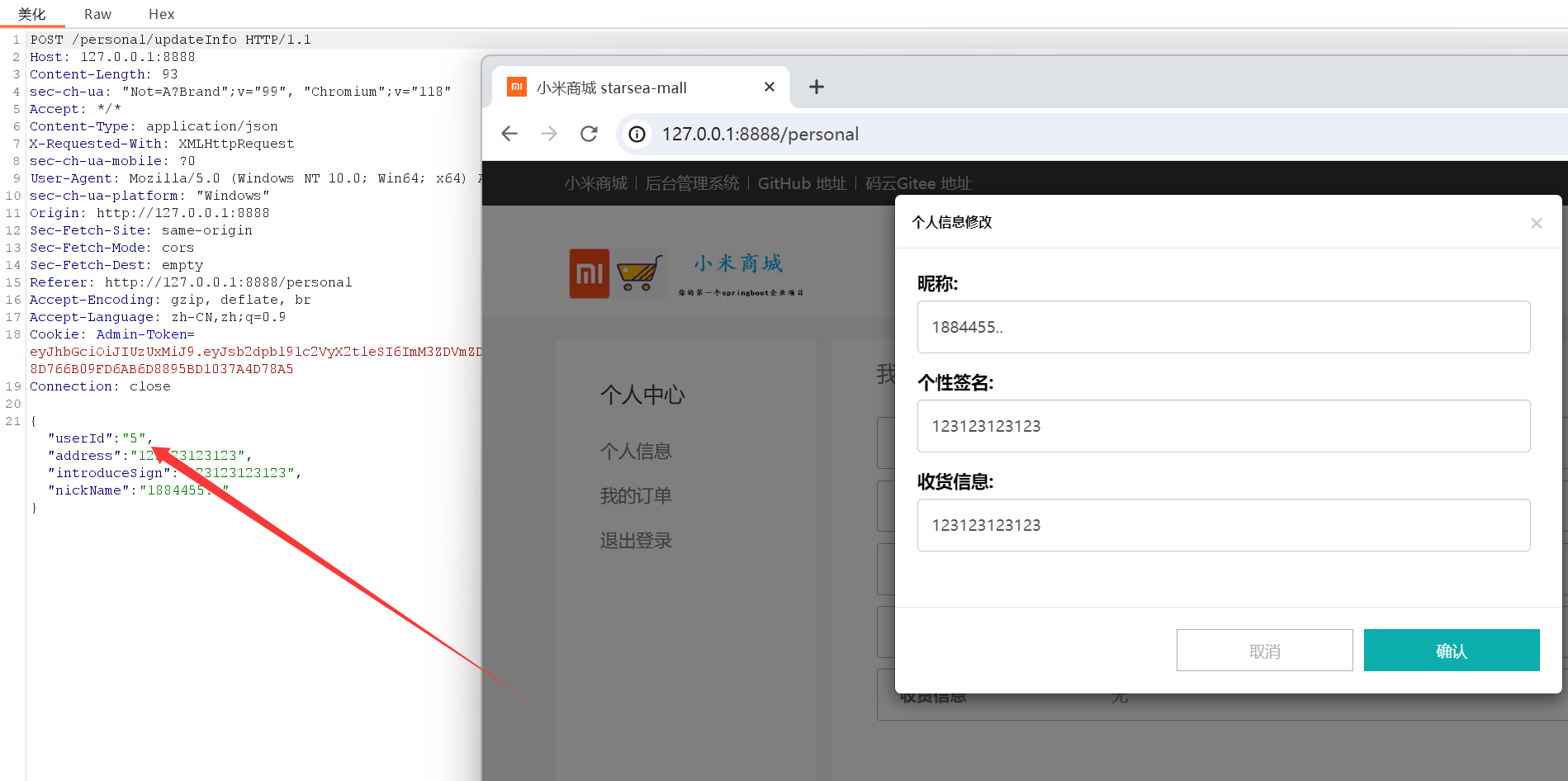Confirm changes with 确认 button

click(1451, 651)
